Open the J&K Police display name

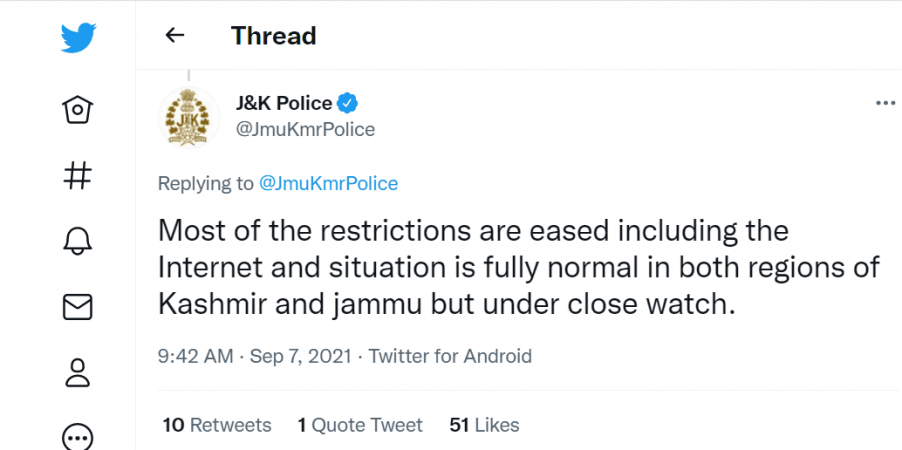coord(284,104)
